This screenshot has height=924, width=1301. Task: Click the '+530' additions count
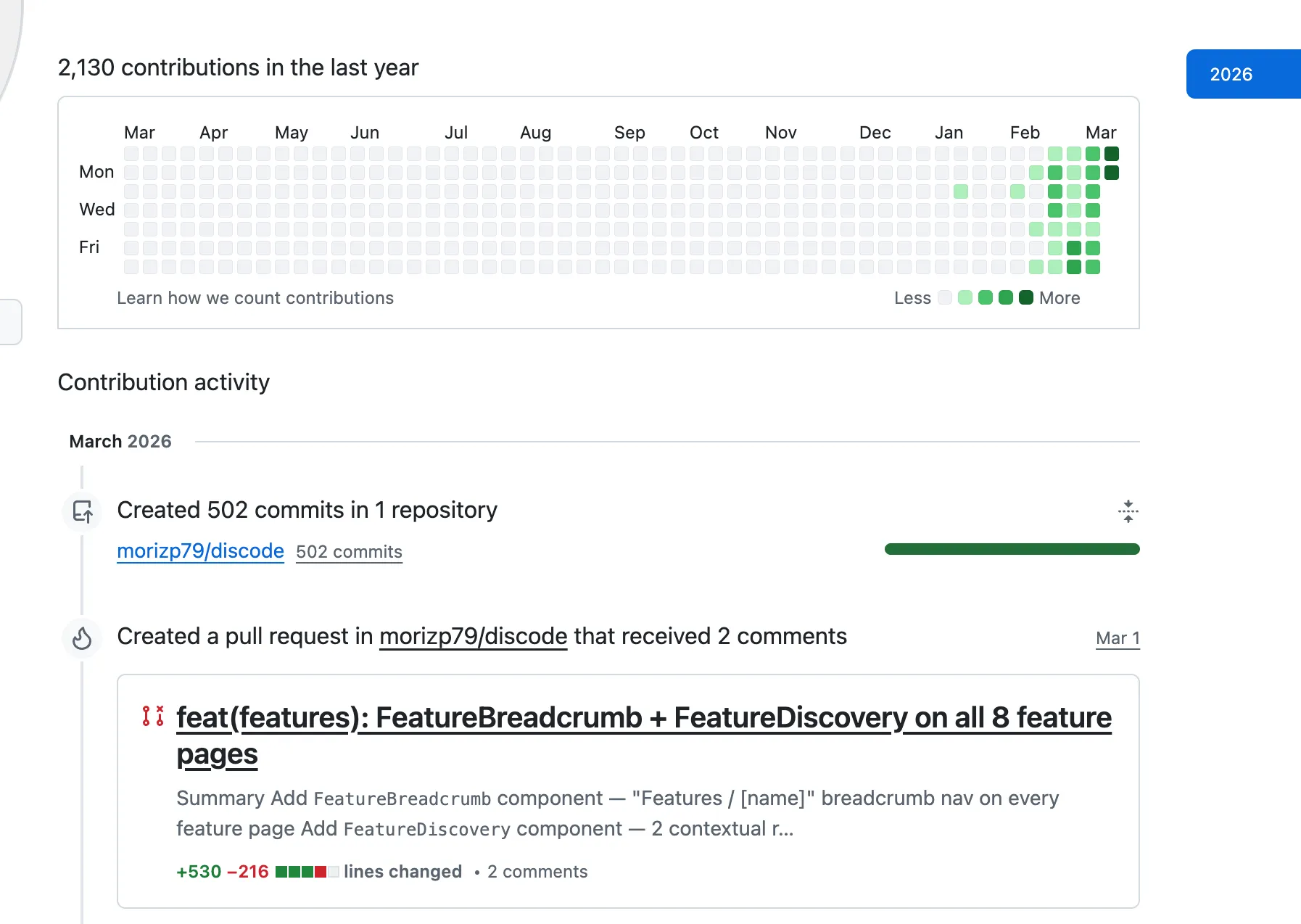tap(199, 872)
